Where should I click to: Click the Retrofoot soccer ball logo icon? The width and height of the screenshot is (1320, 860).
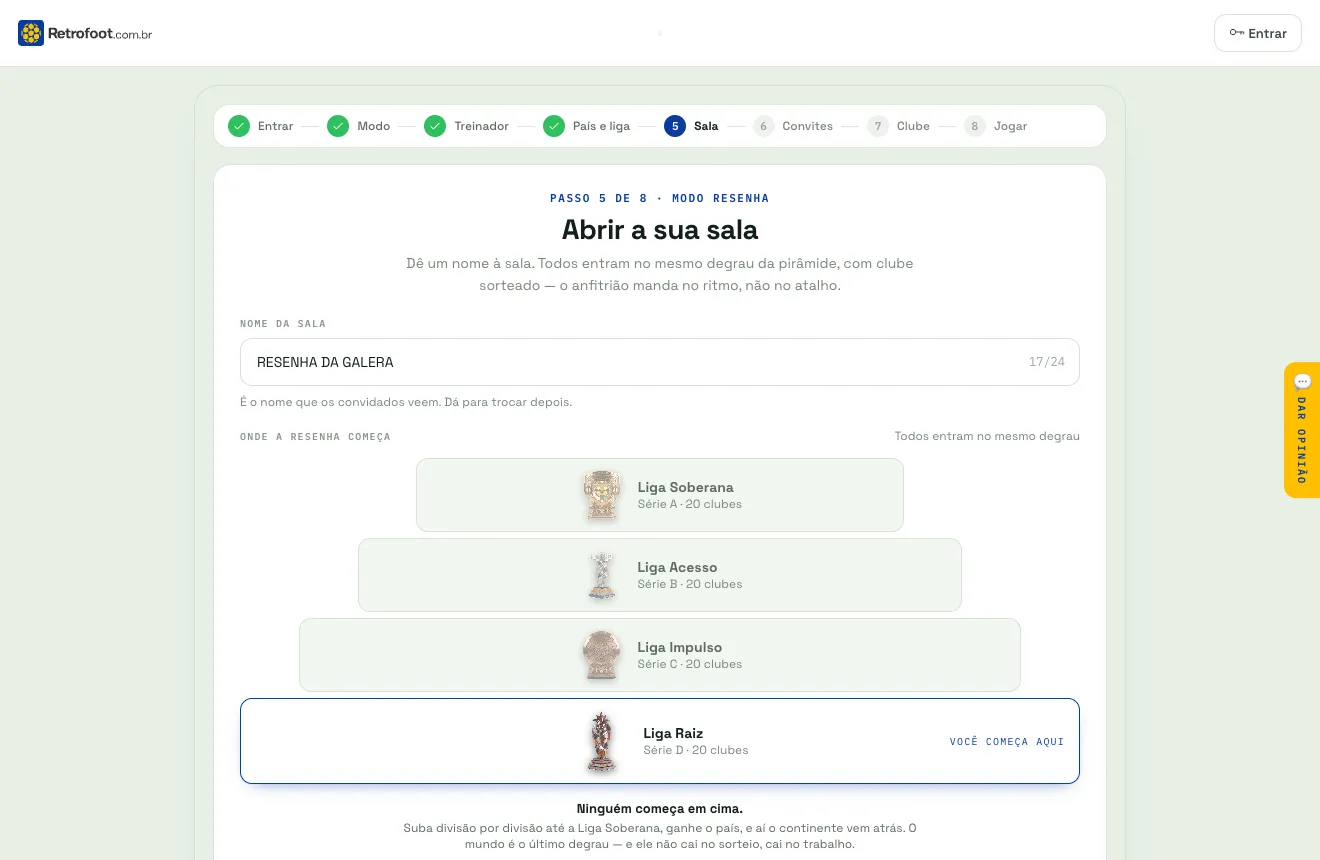coord(31,33)
